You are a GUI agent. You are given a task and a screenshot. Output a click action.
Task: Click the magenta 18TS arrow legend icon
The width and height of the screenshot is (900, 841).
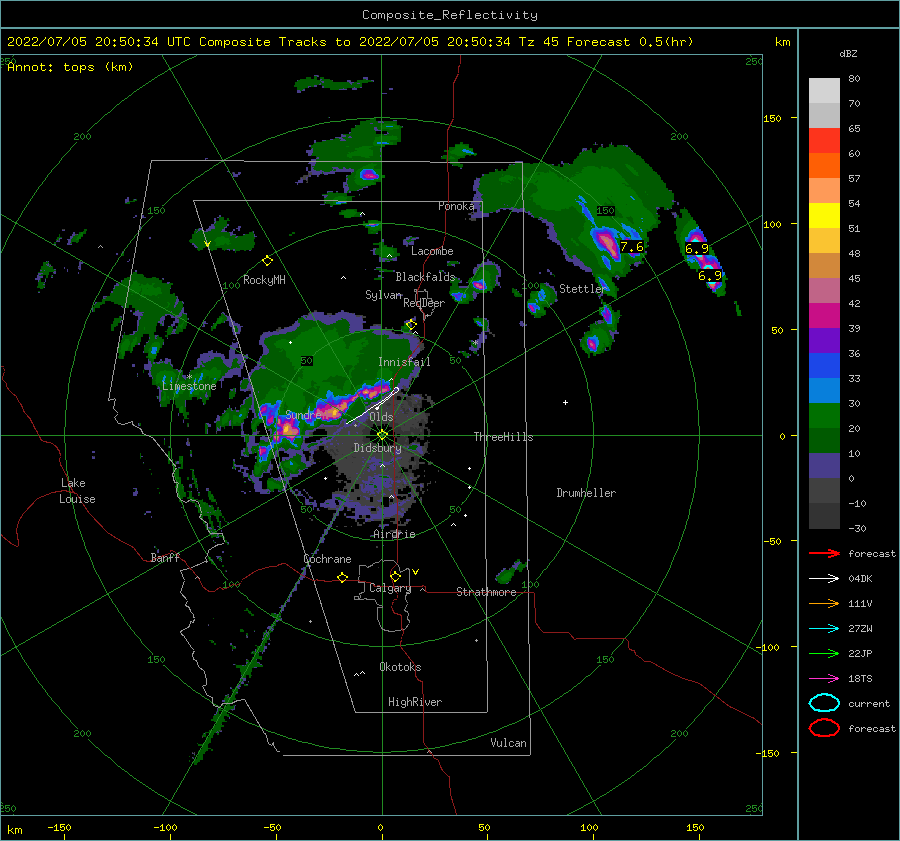click(x=824, y=679)
